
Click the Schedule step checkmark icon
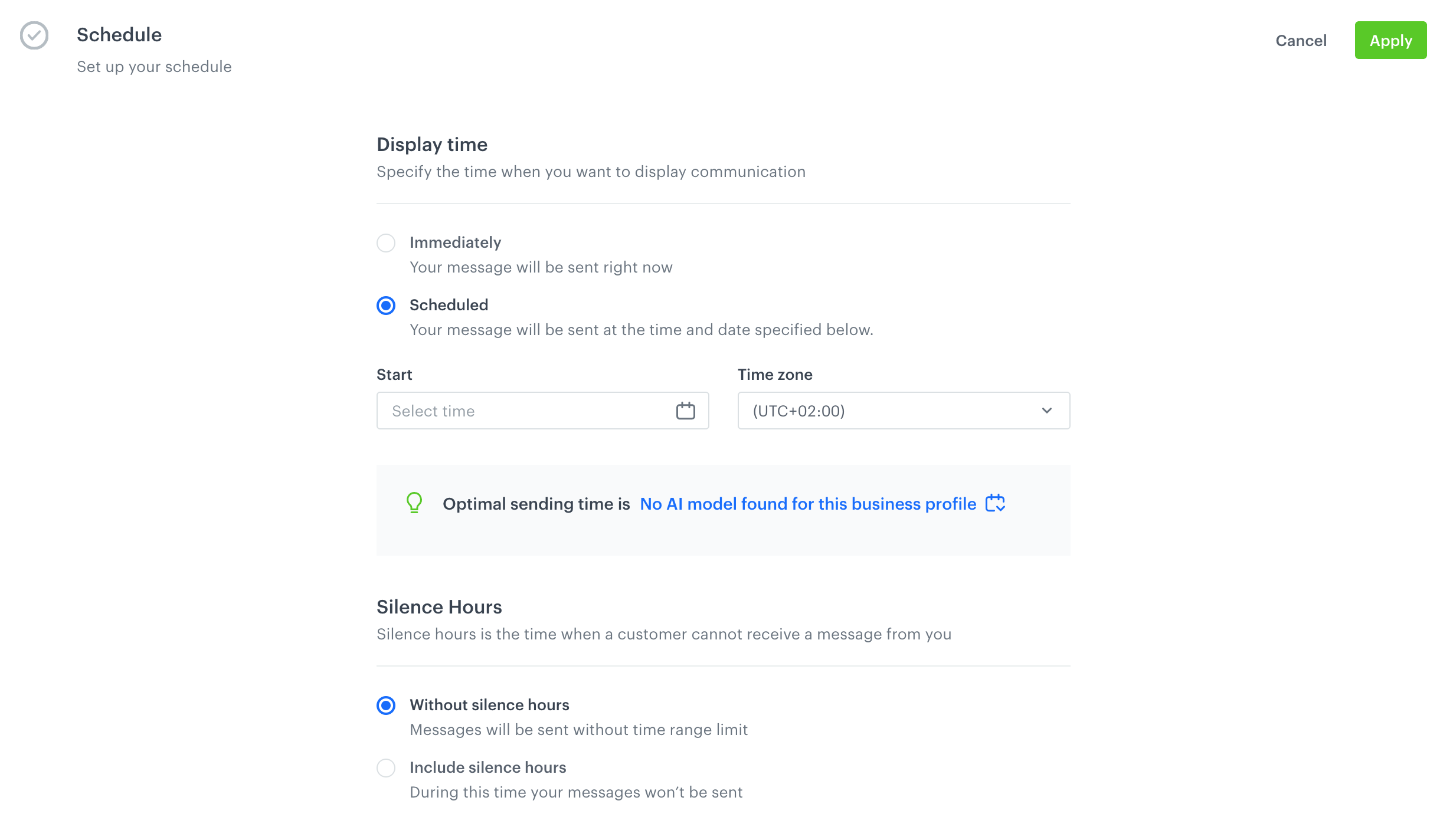click(x=34, y=35)
